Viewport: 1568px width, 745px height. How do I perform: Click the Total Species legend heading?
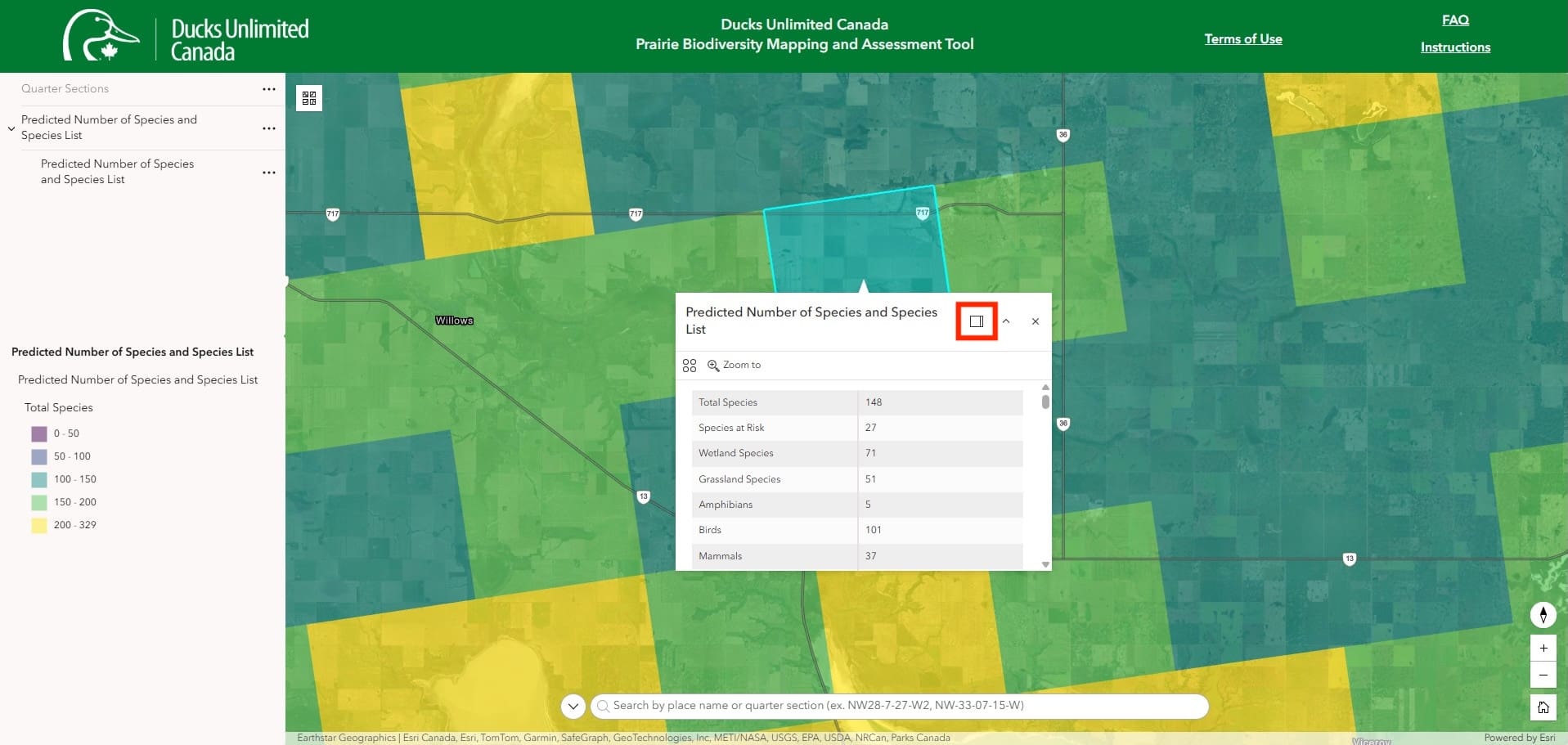pos(59,407)
